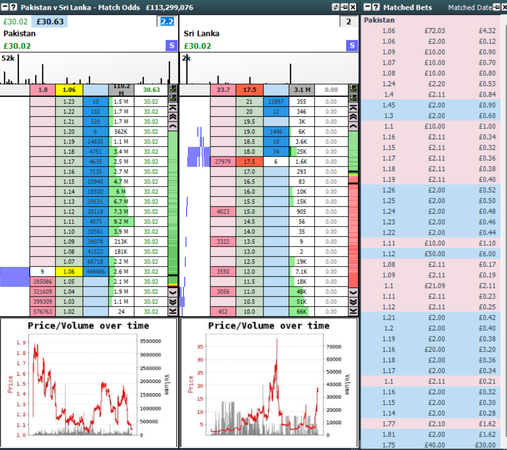Click the highlighted £30.63 profit value
The width and height of the screenshot is (507, 450).
[50, 22]
